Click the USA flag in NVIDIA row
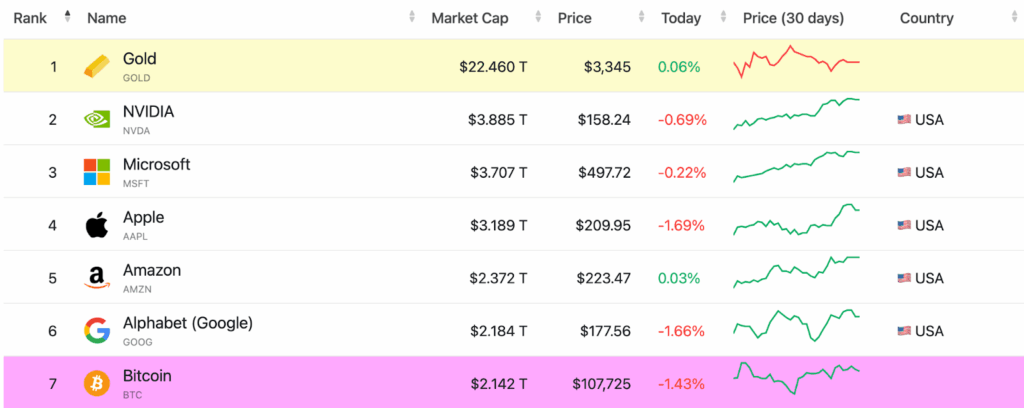This screenshot has width=1024, height=408. coord(904,120)
